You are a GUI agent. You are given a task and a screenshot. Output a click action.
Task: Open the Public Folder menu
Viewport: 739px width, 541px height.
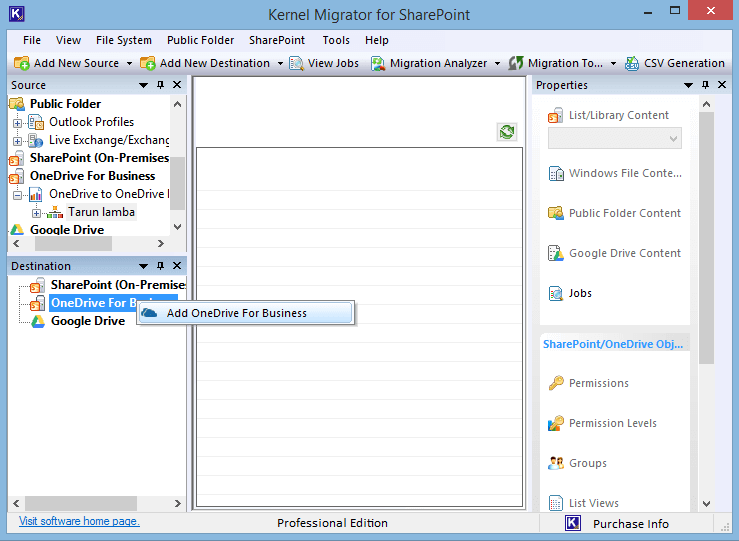click(x=200, y=41)
